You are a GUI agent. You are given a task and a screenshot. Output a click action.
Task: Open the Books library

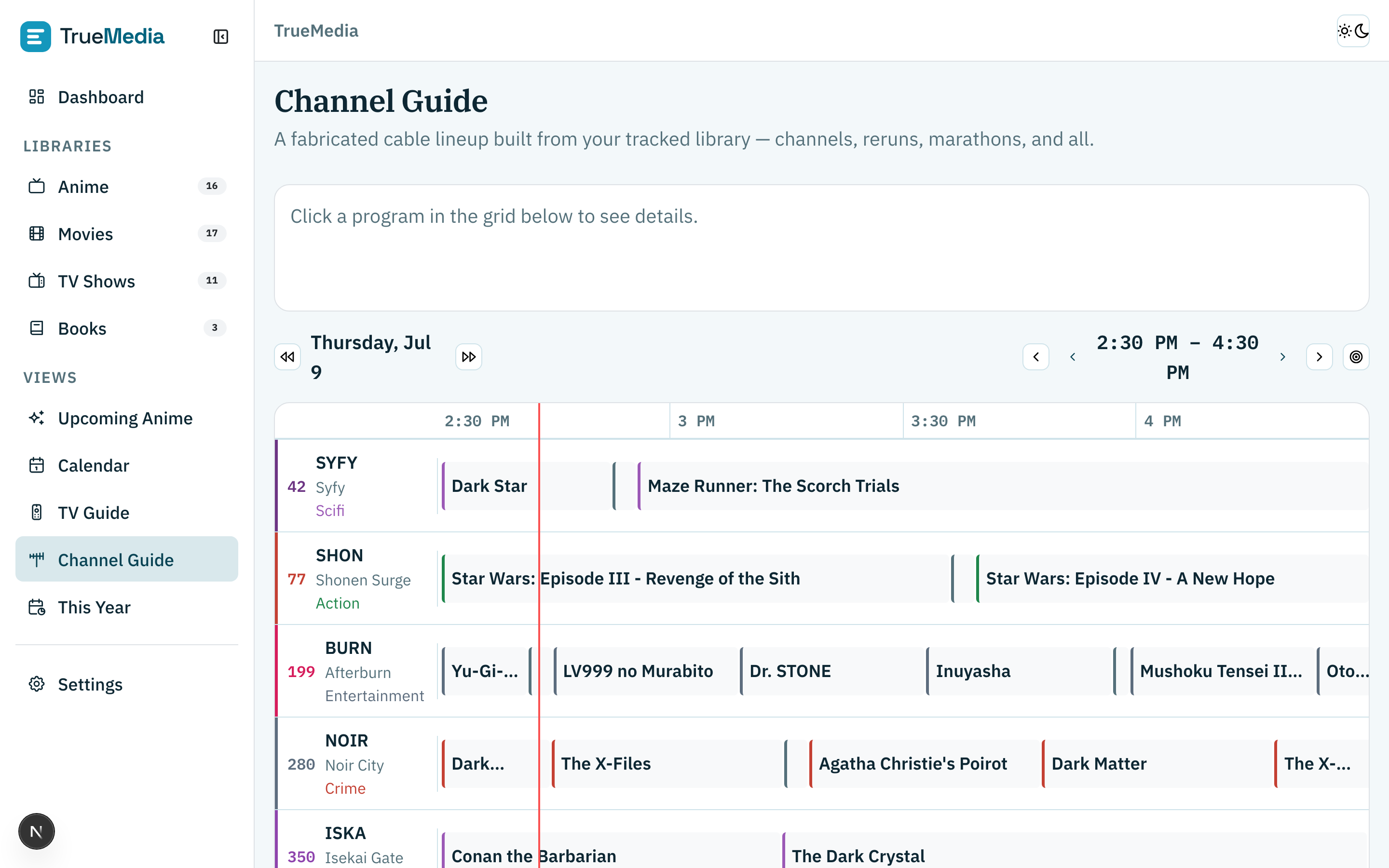(x=126, y=328)
